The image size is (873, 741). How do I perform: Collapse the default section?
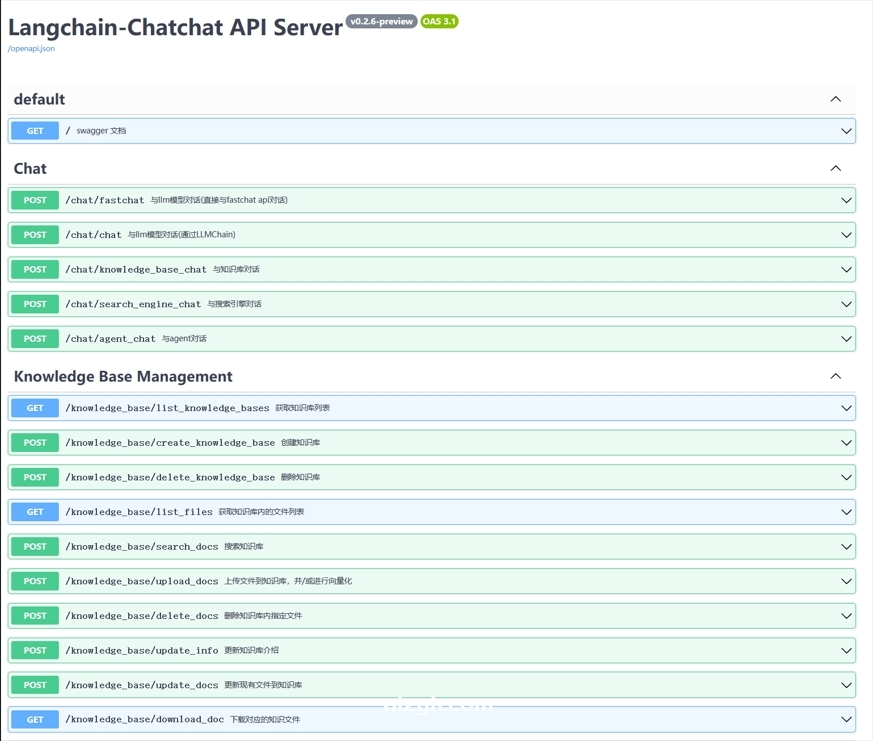click(836, 99)
